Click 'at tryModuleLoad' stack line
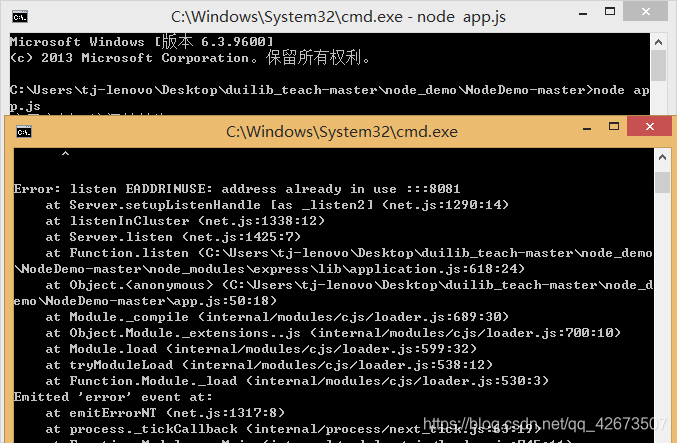The image size is (677, 443). [269, 364]
